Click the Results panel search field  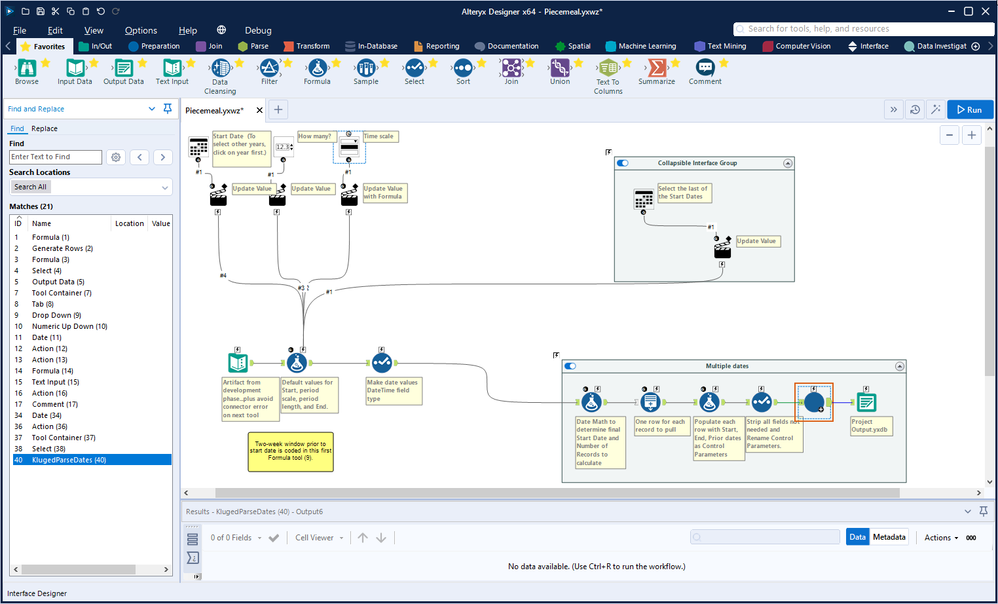coord(765,537)
